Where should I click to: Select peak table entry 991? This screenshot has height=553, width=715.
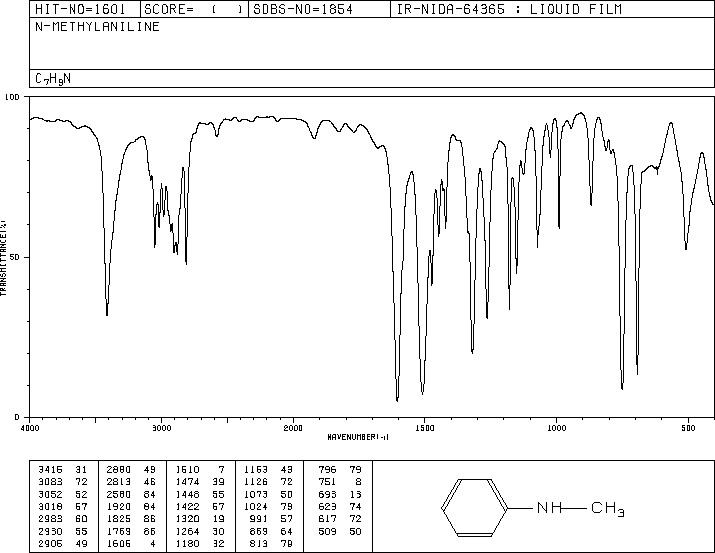(259, 519)
